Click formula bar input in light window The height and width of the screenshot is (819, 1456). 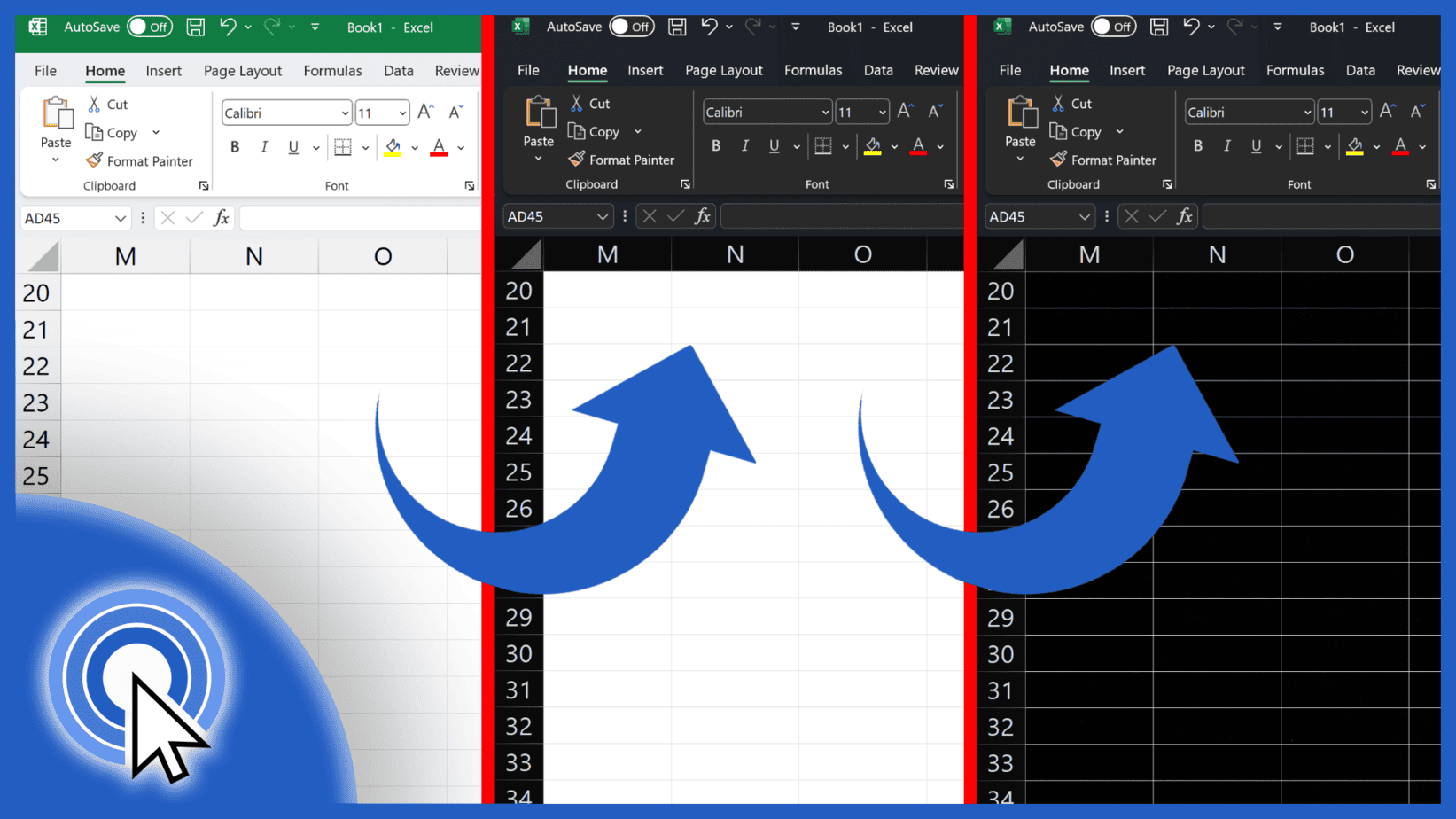(x=360, y=218)
